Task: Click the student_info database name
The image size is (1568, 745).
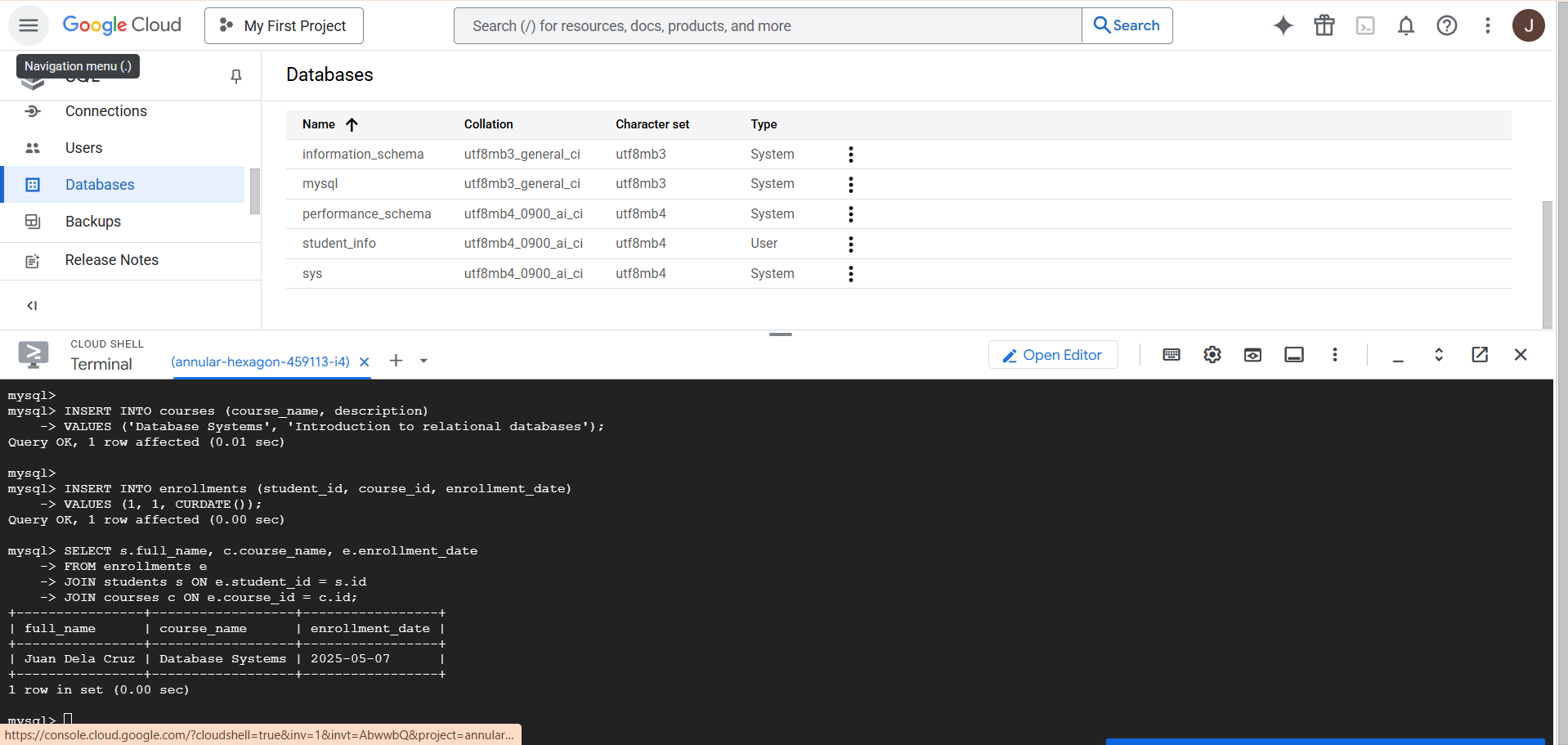Action: tap(339, 244)
